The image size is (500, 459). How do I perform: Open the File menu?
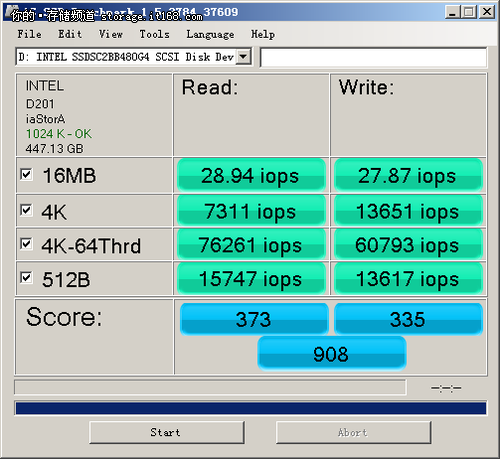29,34
